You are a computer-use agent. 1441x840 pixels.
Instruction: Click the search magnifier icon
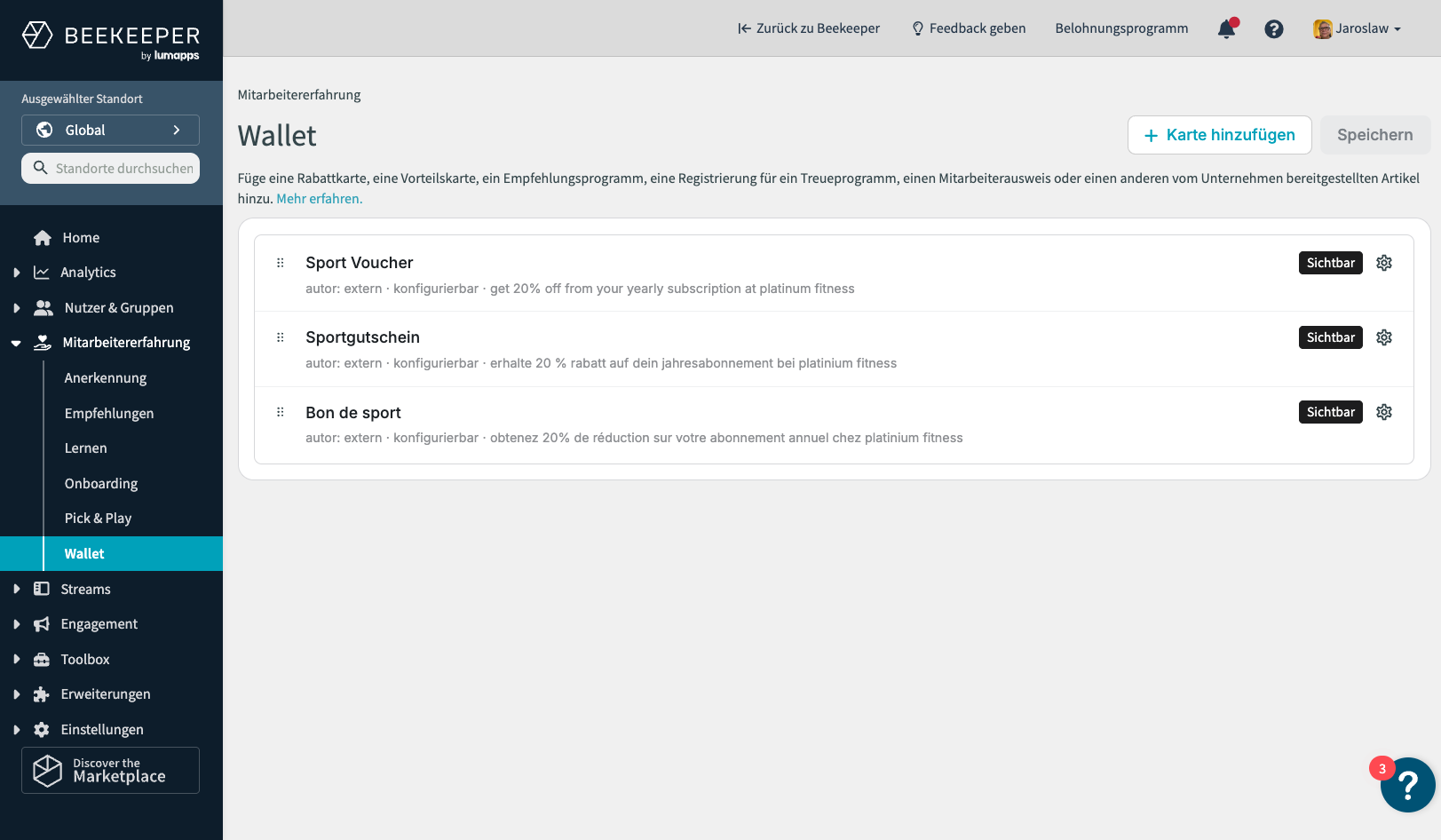click(x=40, y=168)
